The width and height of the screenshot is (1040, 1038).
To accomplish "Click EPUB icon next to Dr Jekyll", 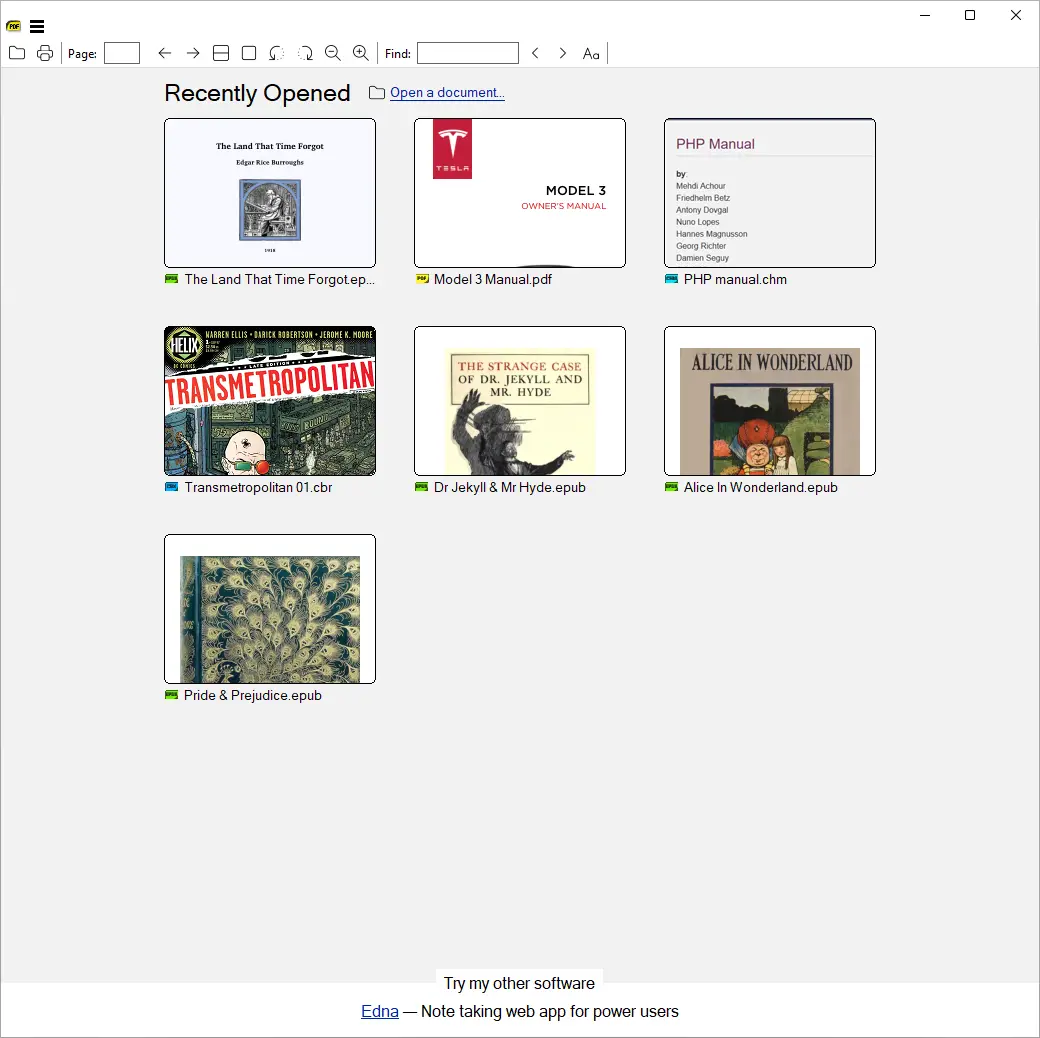I will (x=421, y=487).
